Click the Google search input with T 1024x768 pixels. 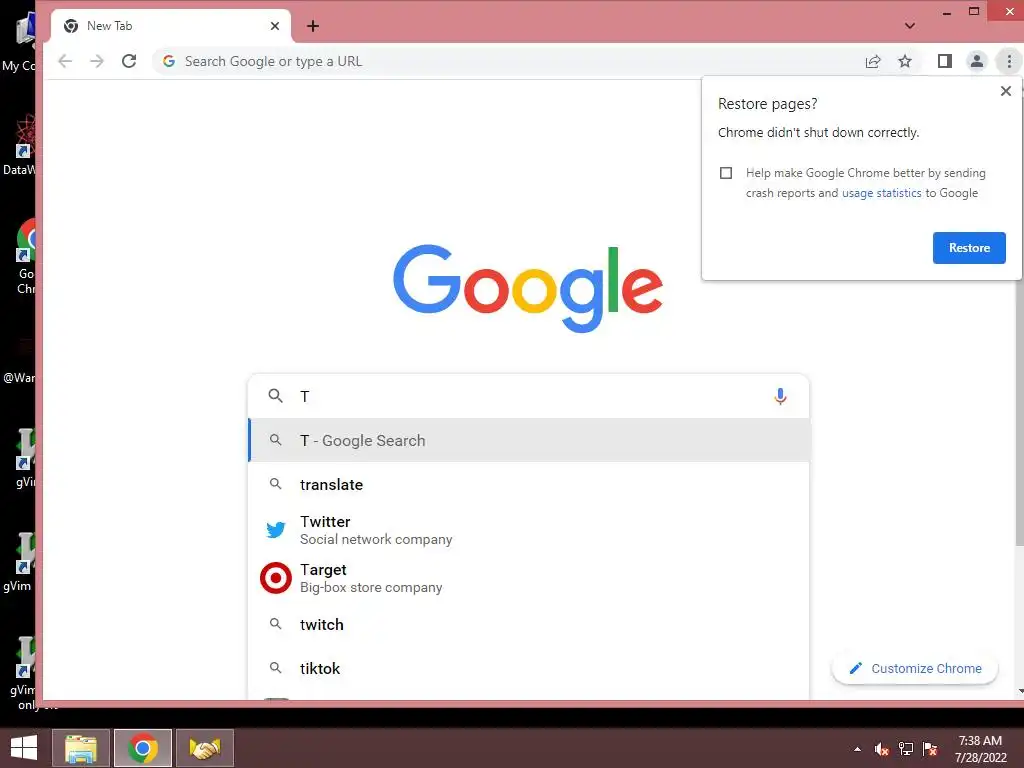(x=529, y=396)
